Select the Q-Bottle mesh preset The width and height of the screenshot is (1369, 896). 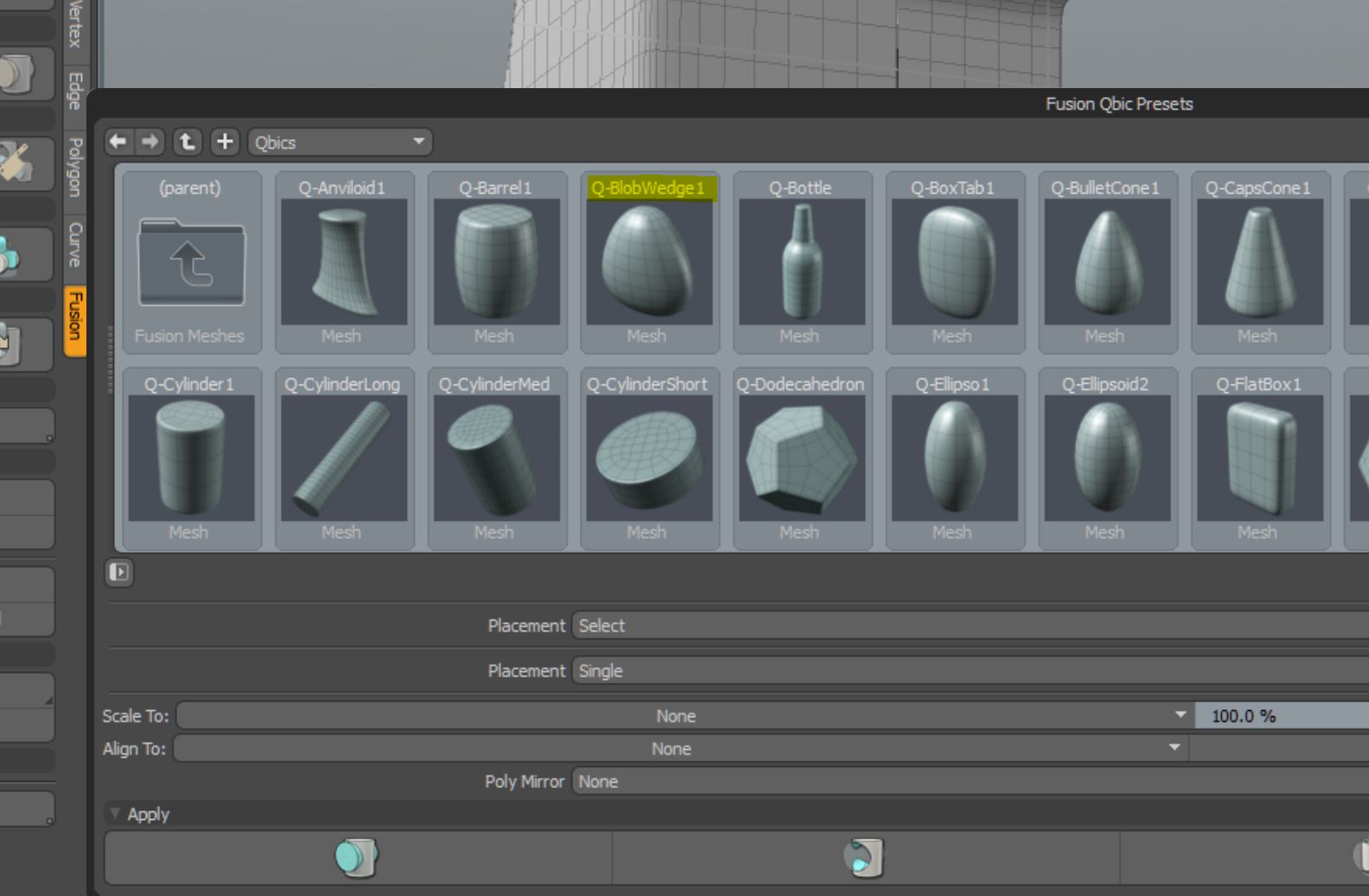[x=802, y=262]
